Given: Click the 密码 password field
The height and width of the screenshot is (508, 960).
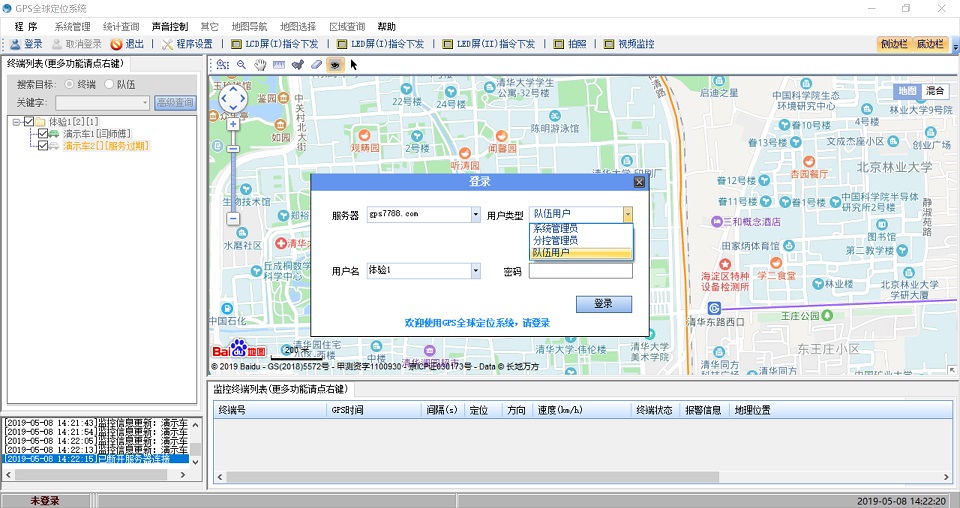Looking at the screenshot, I should click(x=580, y=271).
